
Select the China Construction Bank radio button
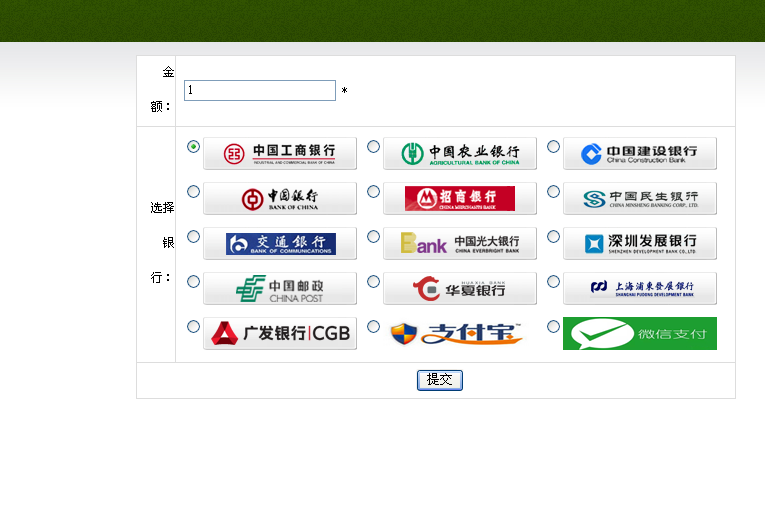point(553,146)
